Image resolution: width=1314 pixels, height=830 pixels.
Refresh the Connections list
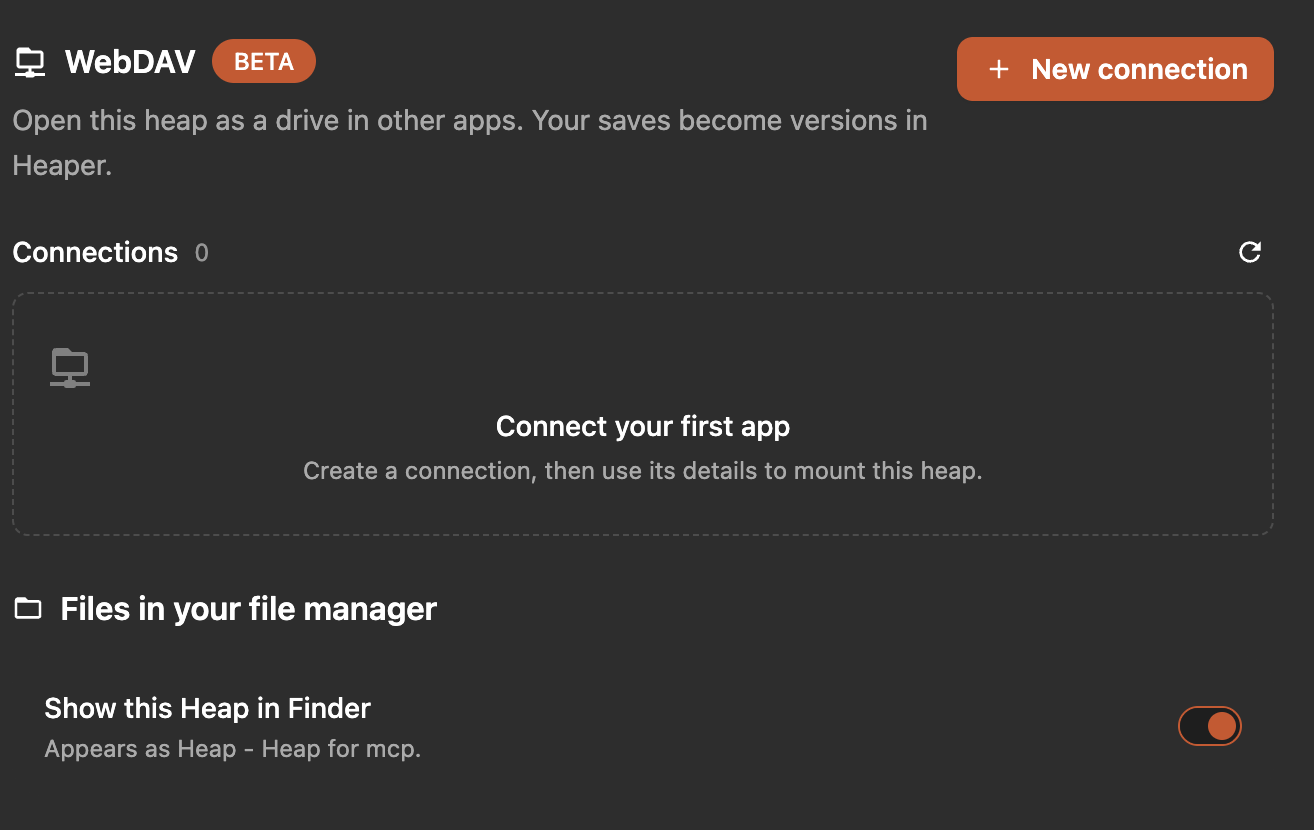click(x=1249, y=252)
